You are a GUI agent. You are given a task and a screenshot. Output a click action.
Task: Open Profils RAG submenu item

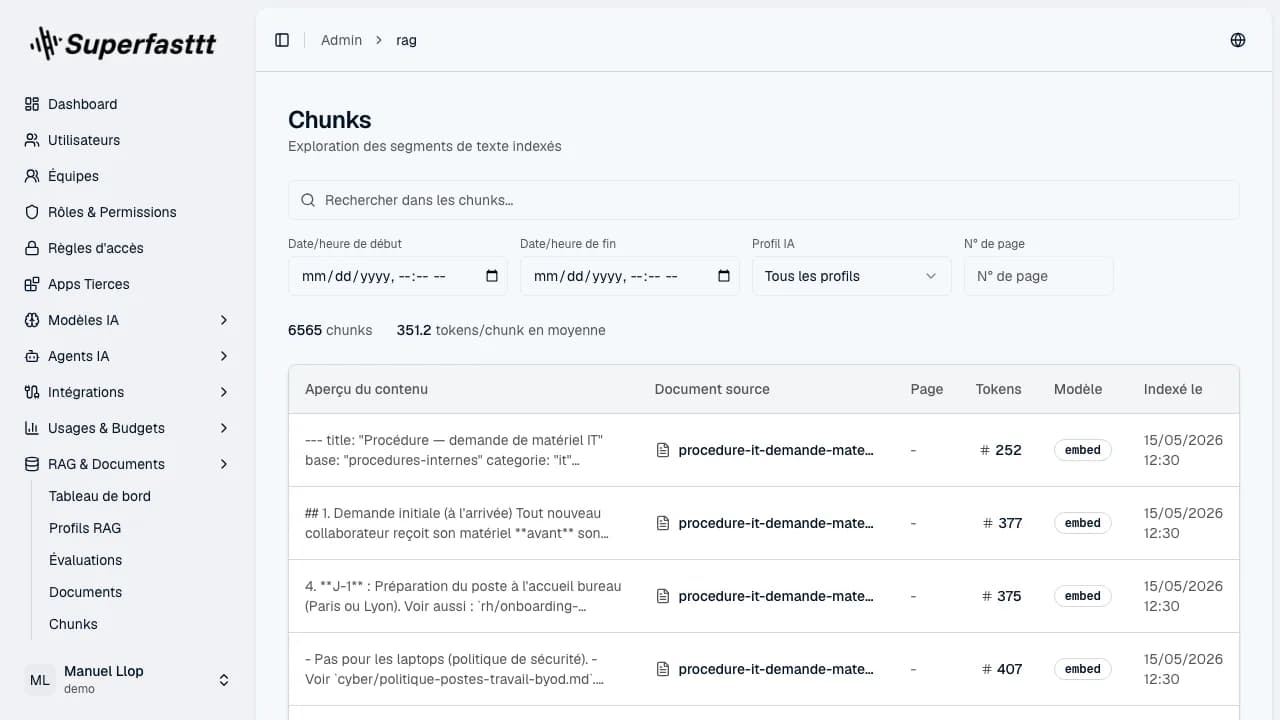click(x=85, y=528)
